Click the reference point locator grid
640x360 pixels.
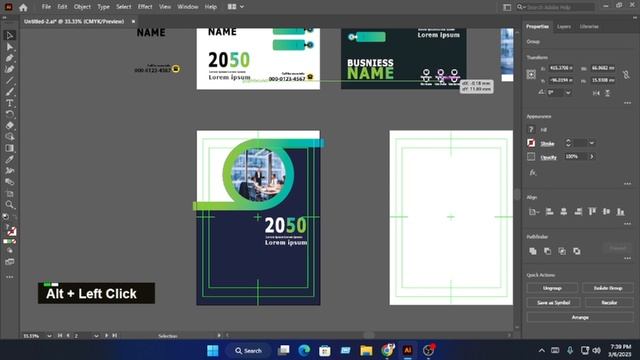click(x=531, y=74)
